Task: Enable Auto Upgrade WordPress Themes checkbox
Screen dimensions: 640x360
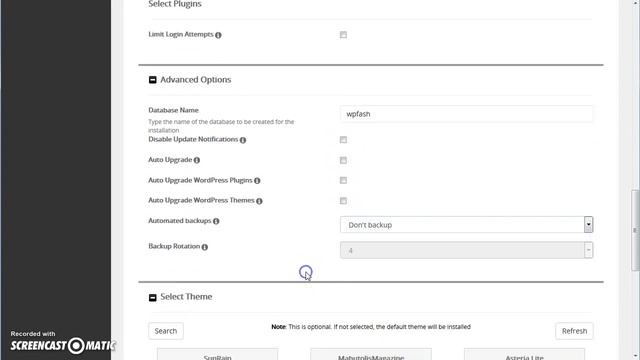Action: [x=343, y=201]
